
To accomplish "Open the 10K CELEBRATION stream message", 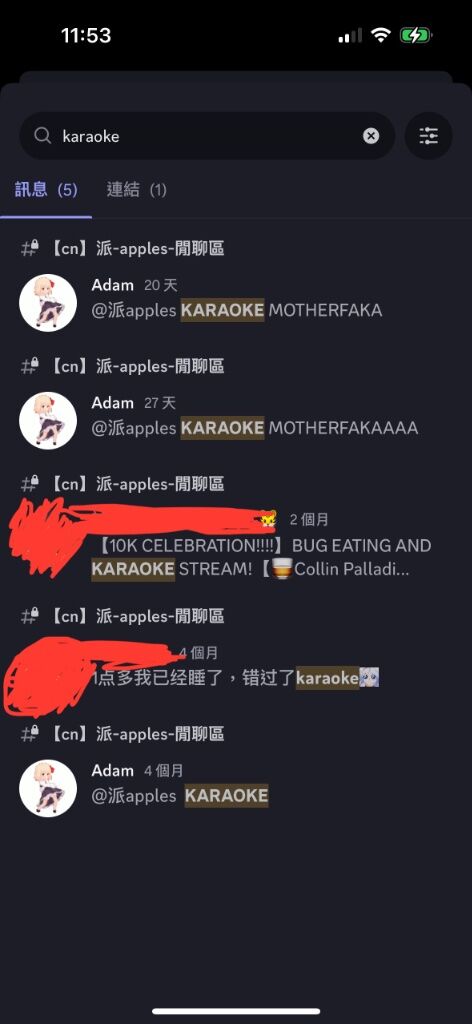I will coord(261,557).
